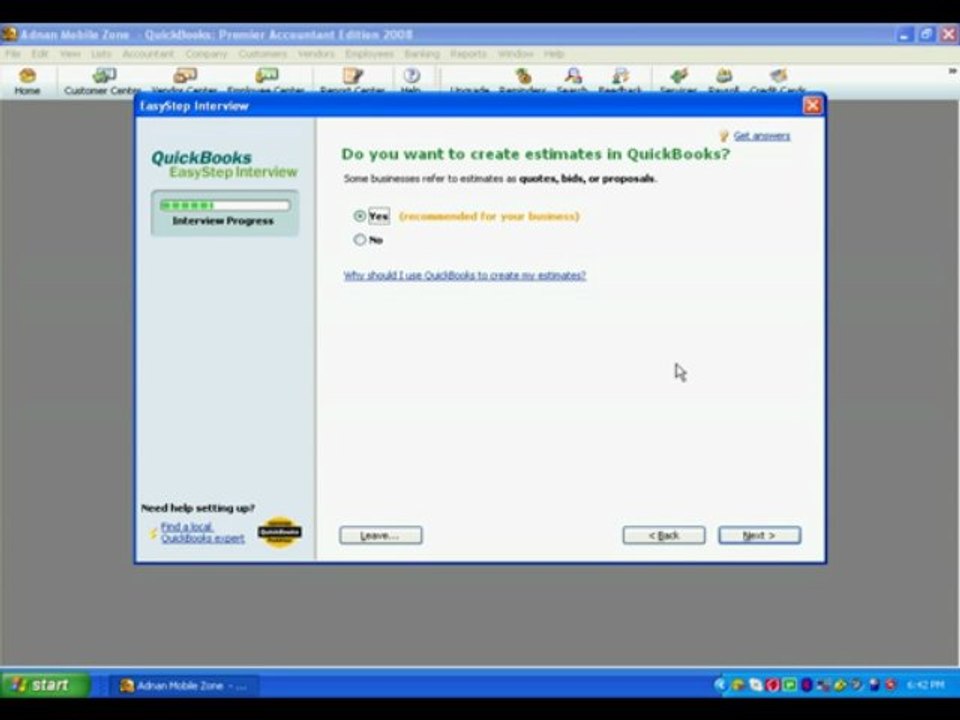Open the Get answers link
Viewport: 960px width, 720px height.
[762, 136]
